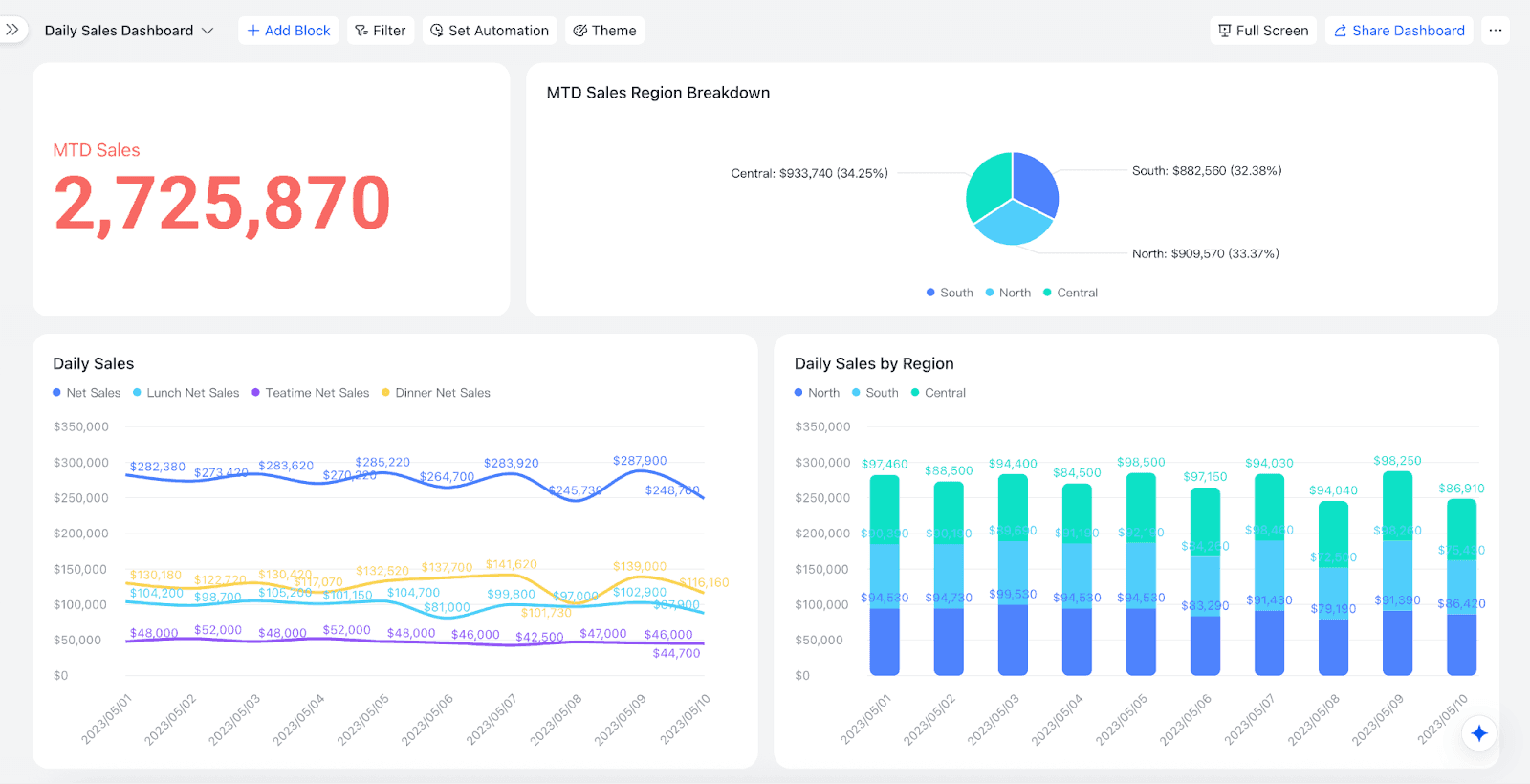
Task: Open the more options ellipsis menu
Action: tap(1496, 31)
